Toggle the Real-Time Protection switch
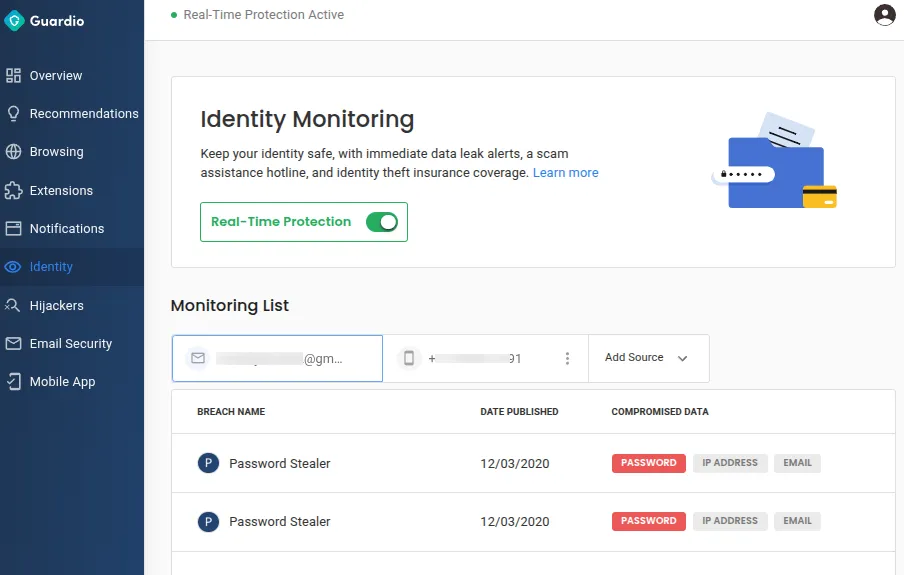This screenshot has height=575, width=904. coord(382,222)
